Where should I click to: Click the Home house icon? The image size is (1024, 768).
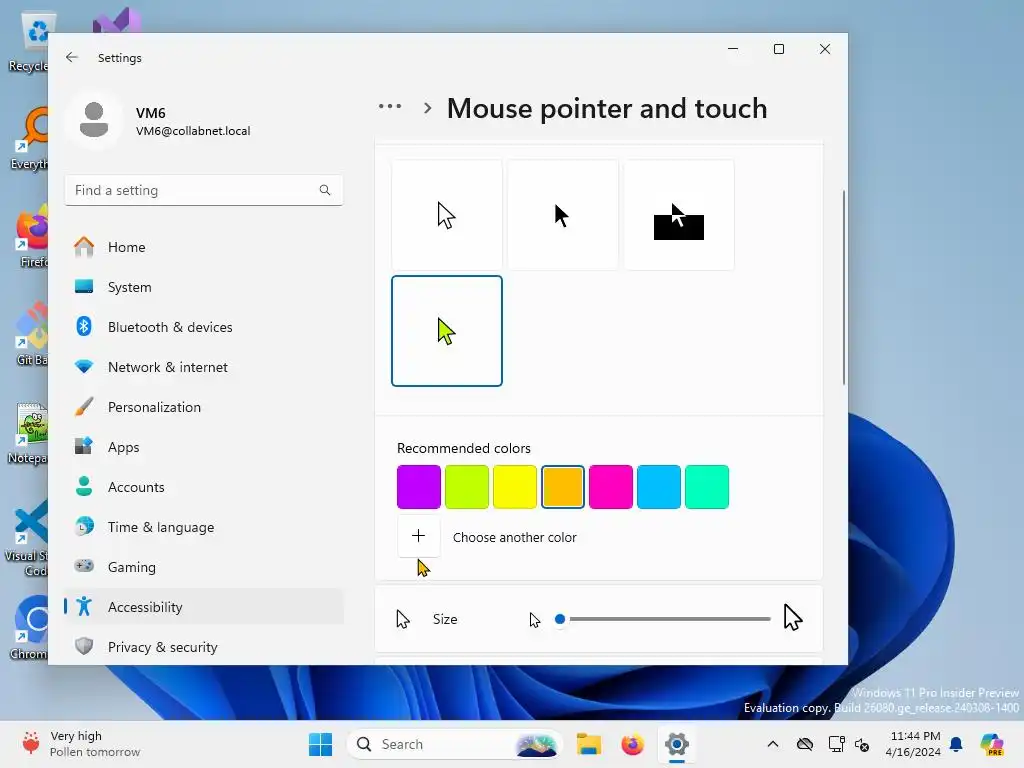click(x=84, y=247)
